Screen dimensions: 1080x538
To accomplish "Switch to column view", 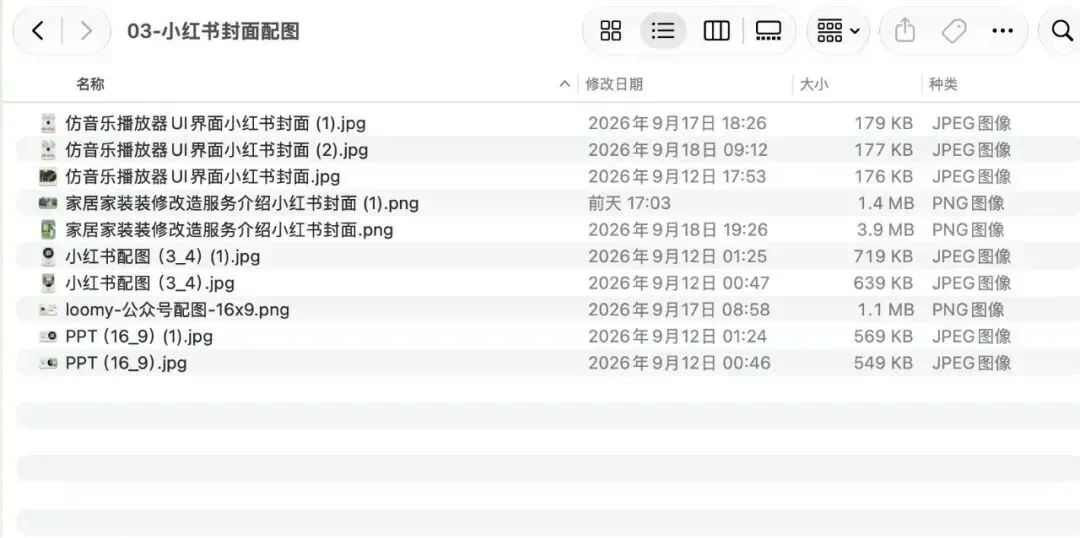I will (x=716, y=30).
